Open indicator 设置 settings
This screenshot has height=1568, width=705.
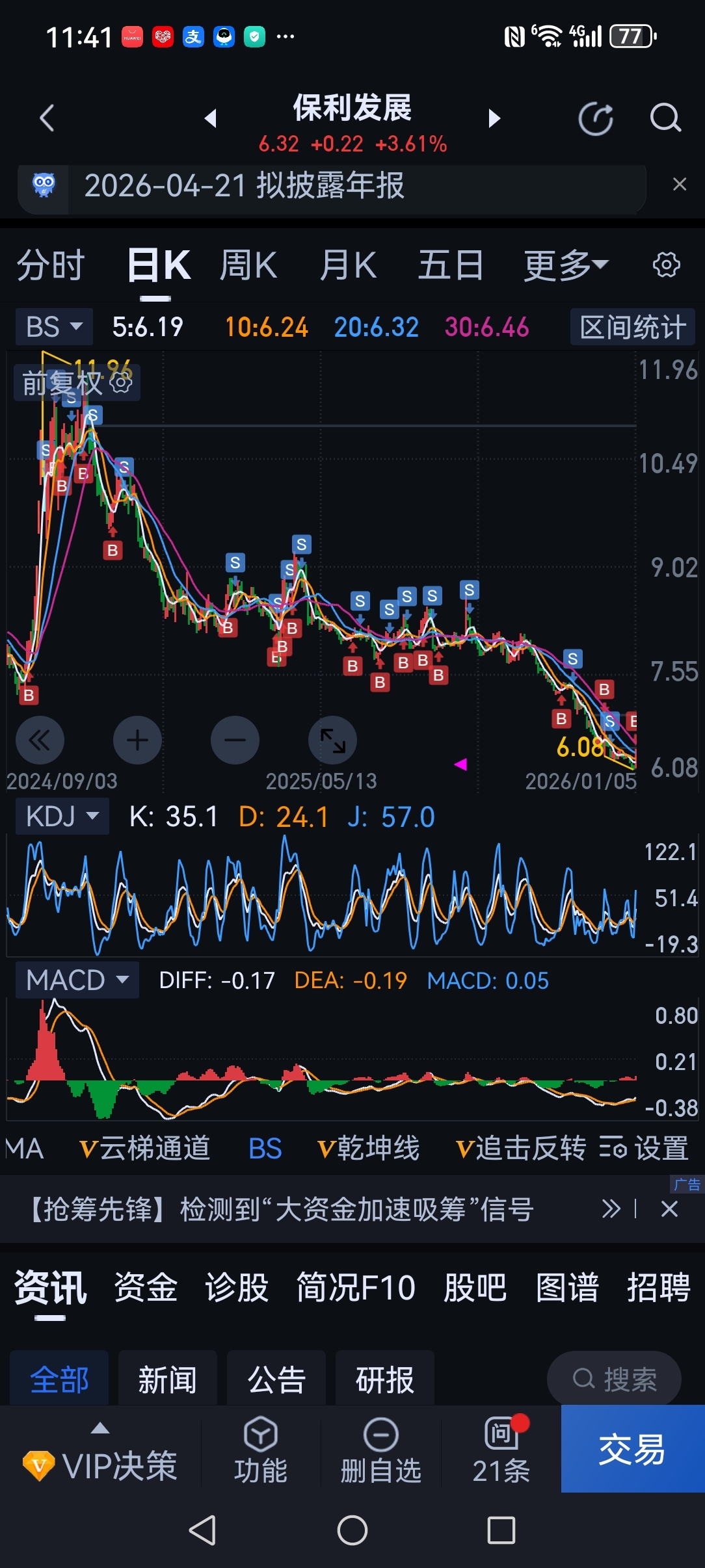tap(644, 1148)
